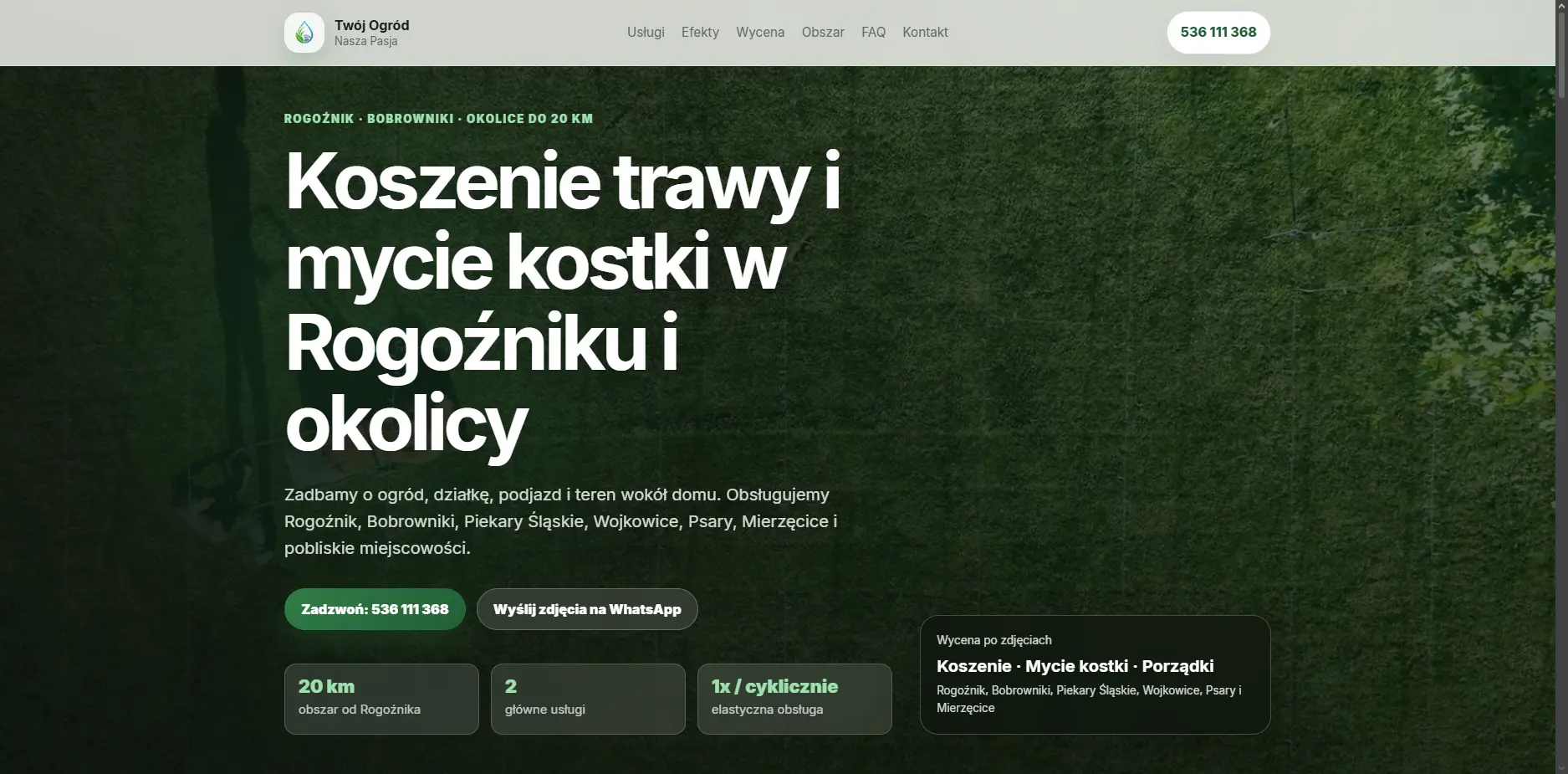1568x774 pixels.
Task: Click the Wycena po zdjęciach info card
Action: pyautogui.click(x=1096, y=674)
